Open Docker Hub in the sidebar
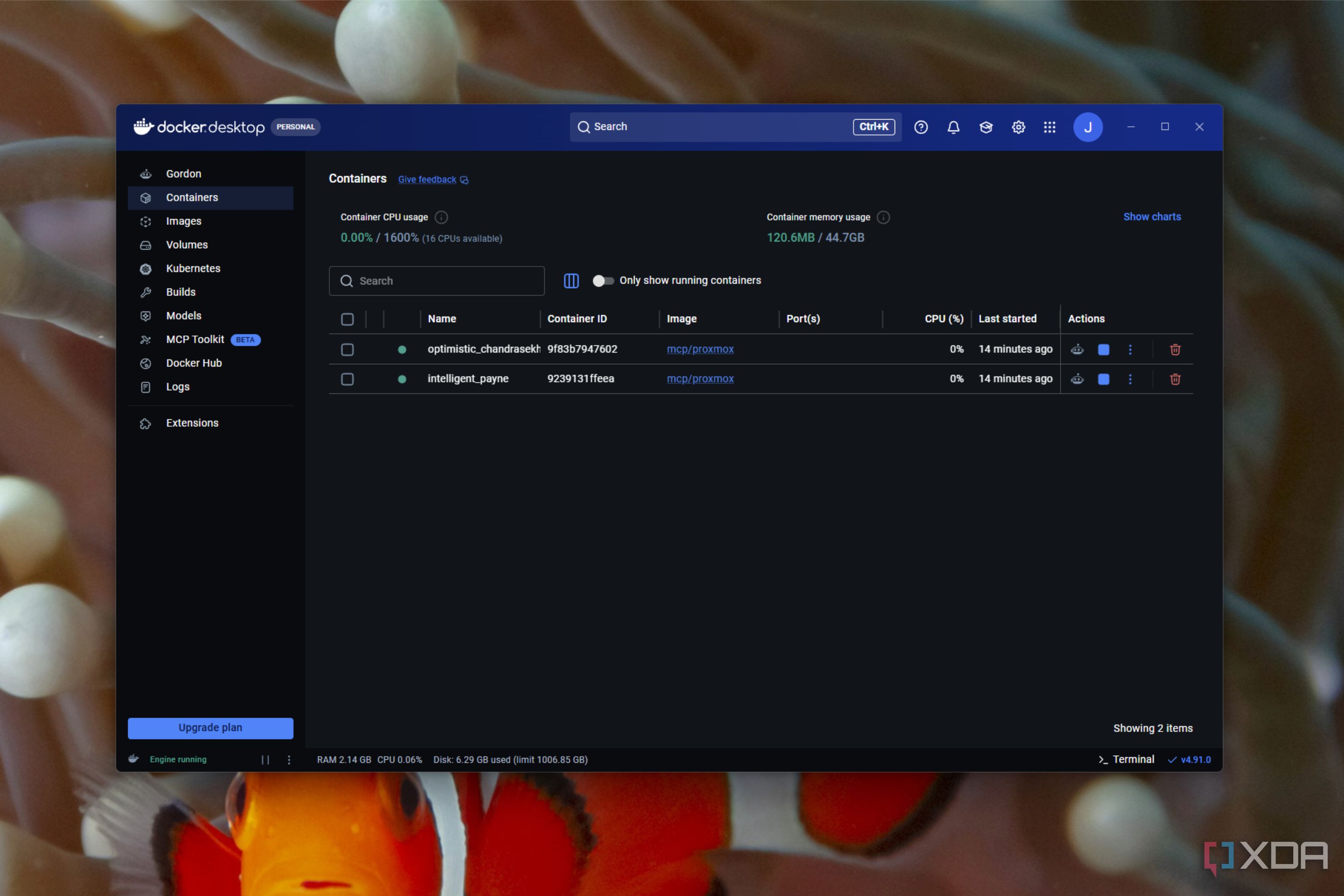 (210, 363)
